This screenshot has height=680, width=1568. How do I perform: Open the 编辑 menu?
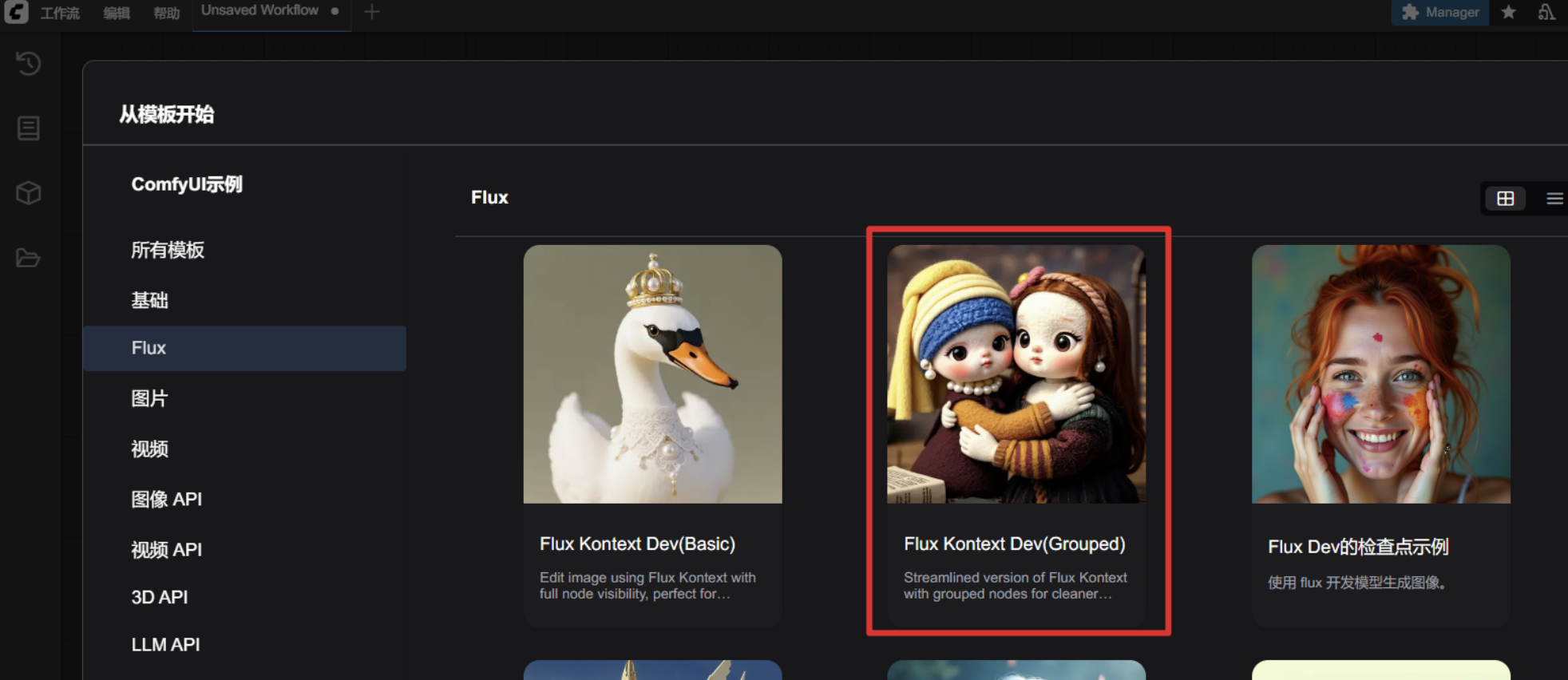click(x=117, y=13)
